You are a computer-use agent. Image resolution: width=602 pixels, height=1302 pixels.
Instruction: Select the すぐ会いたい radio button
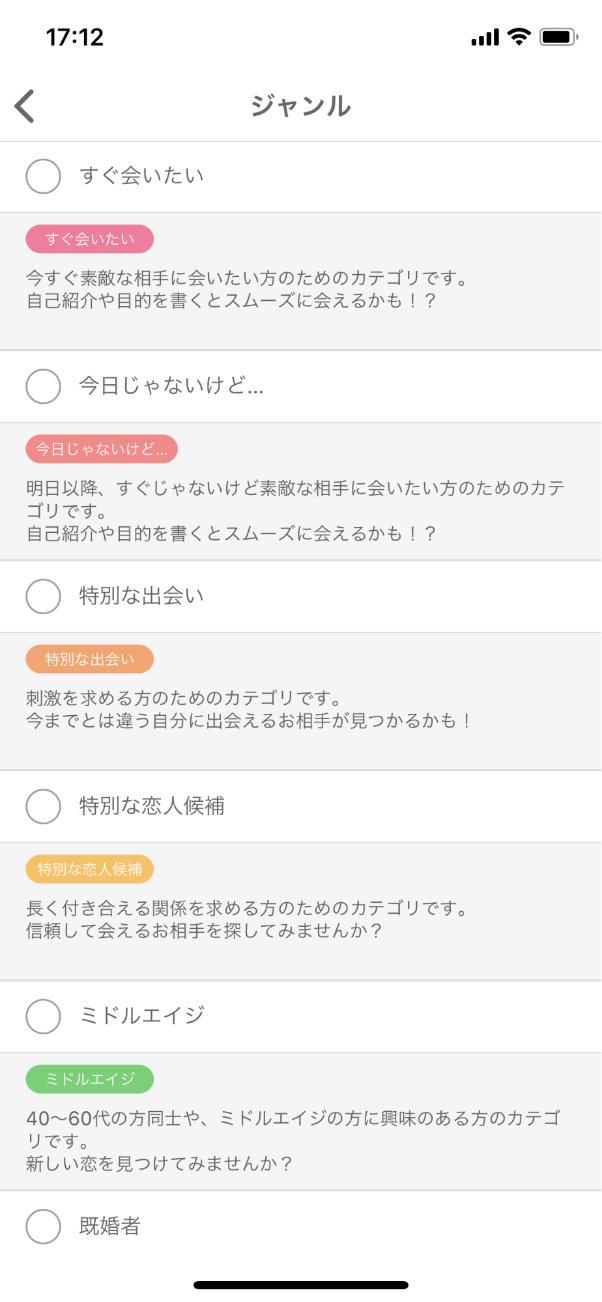pyautogui.click(x=43, y=176)
